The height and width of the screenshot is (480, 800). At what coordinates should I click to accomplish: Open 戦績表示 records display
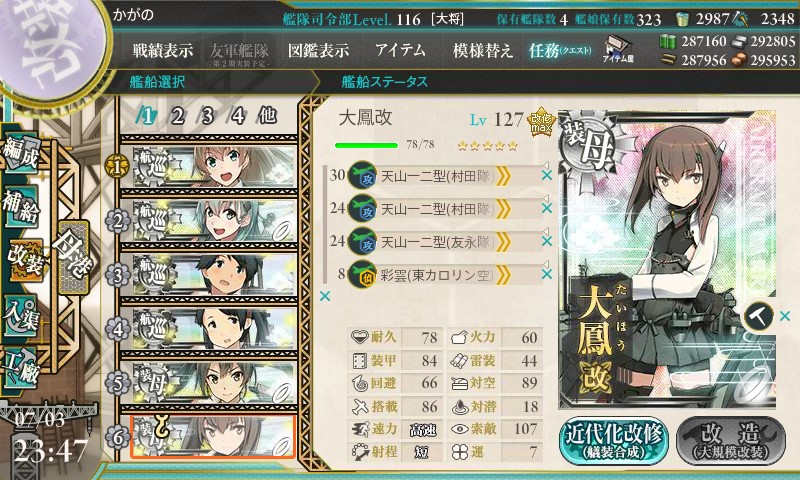tap(163, 50)
